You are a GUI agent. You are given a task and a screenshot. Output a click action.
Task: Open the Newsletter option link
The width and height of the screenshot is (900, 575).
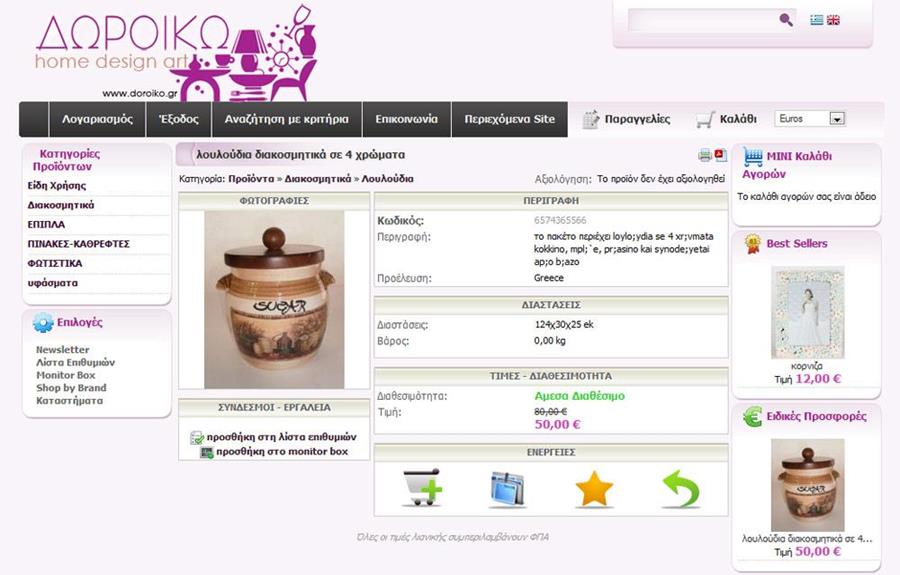click(x=63, y=349)
